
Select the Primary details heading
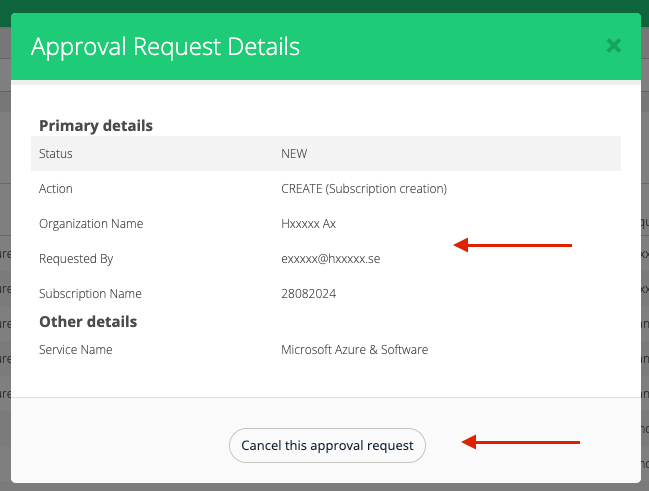(x=96, y=126)
